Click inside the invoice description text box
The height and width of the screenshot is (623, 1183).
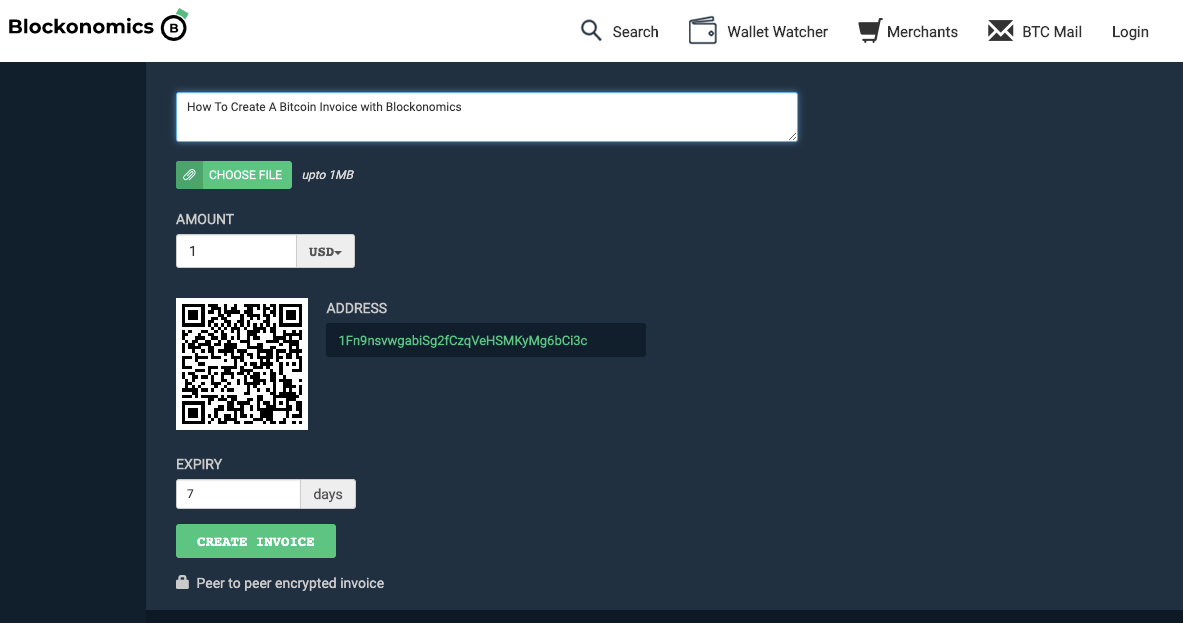(x=486, y=116)
